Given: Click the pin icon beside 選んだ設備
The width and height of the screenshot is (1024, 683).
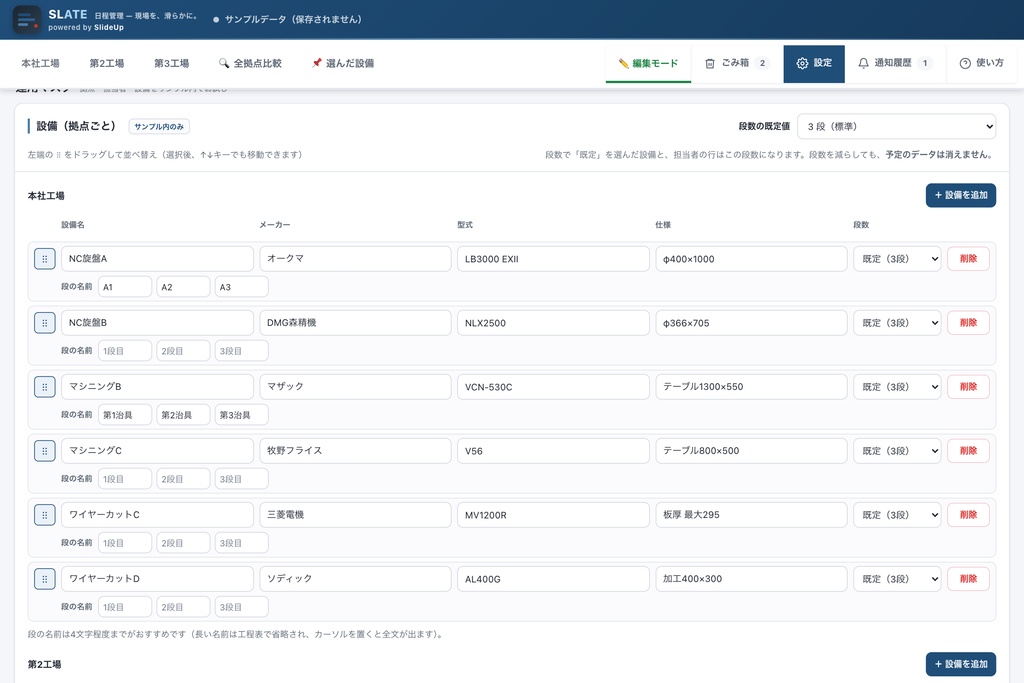Looking at the screenshot, I should (317, 63).
